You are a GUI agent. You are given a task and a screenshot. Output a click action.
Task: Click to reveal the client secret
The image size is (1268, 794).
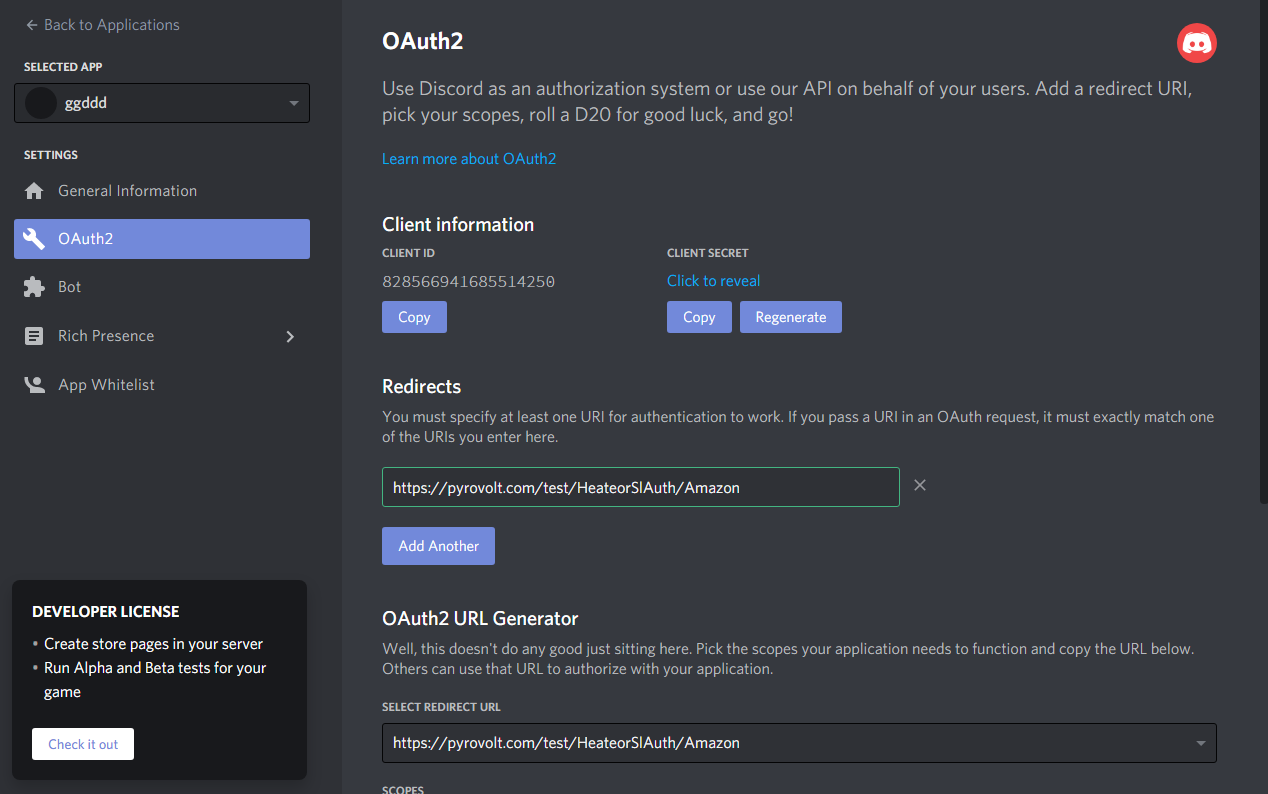pos(713,281)
